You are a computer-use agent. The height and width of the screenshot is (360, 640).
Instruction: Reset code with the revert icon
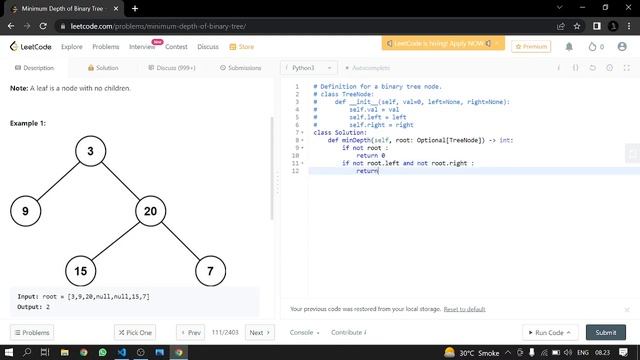click(592, 68)
